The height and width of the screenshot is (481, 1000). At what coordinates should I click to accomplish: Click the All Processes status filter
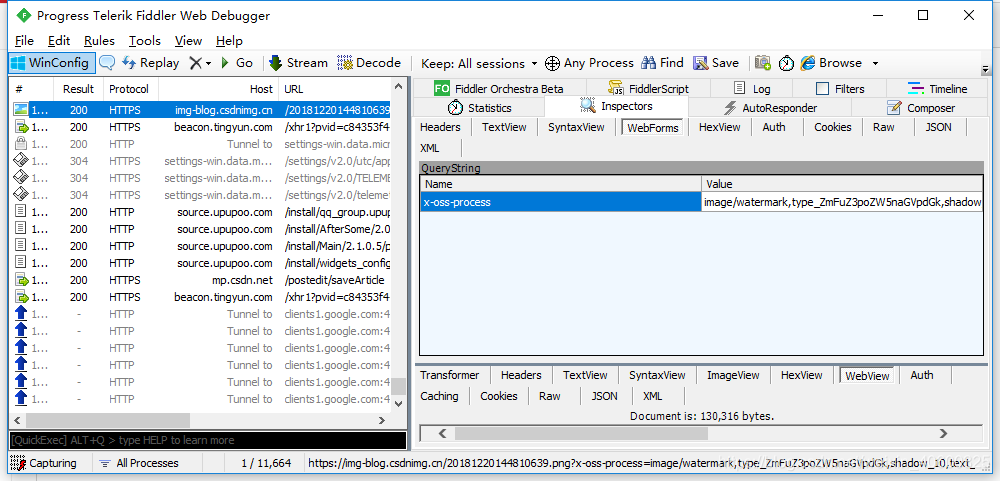coord(139,463)
